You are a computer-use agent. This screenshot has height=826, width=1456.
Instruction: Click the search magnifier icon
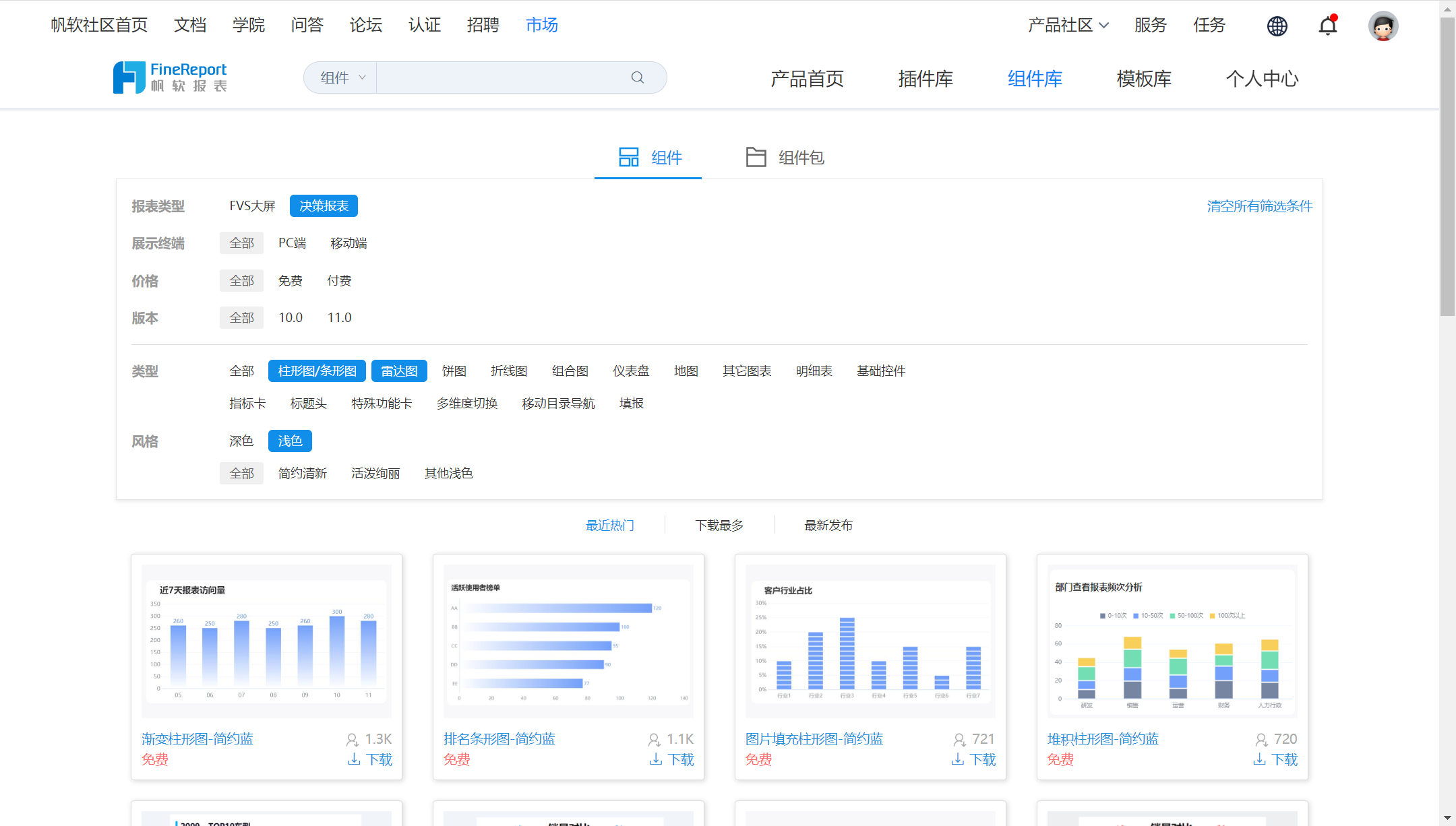[x=637, y=77]
